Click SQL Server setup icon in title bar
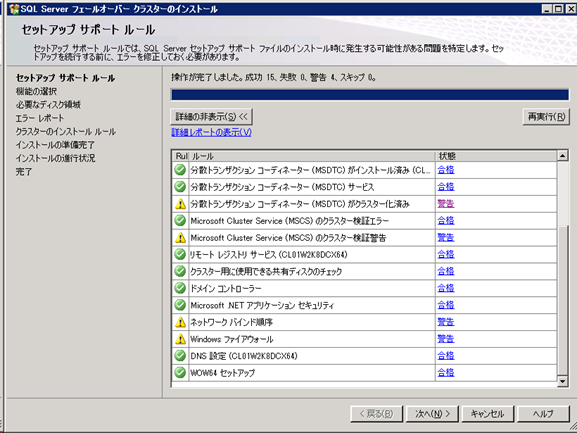577x433 pixels. pos(14,9)
